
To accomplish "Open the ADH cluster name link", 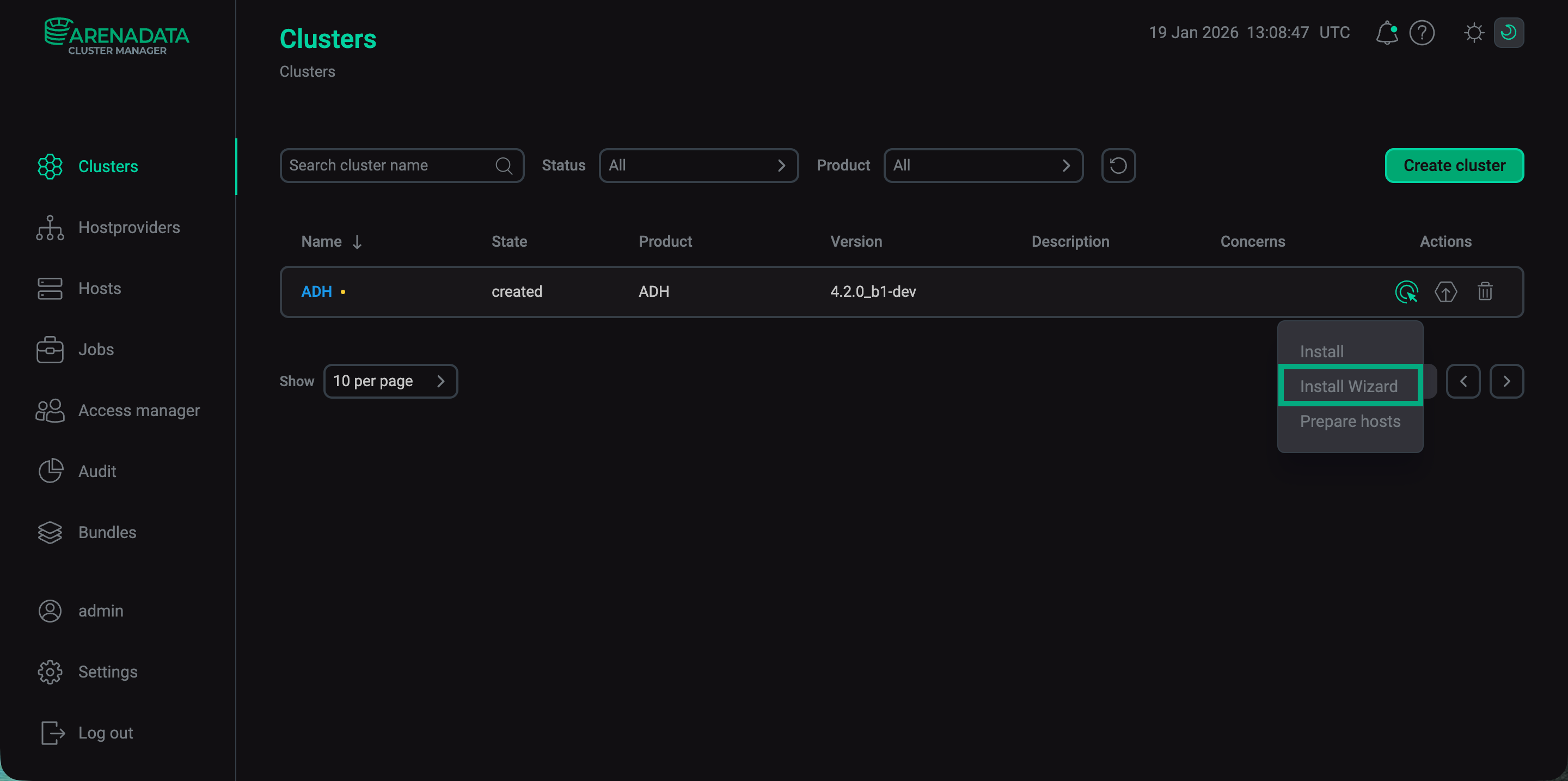I will (x=316, y=291).
